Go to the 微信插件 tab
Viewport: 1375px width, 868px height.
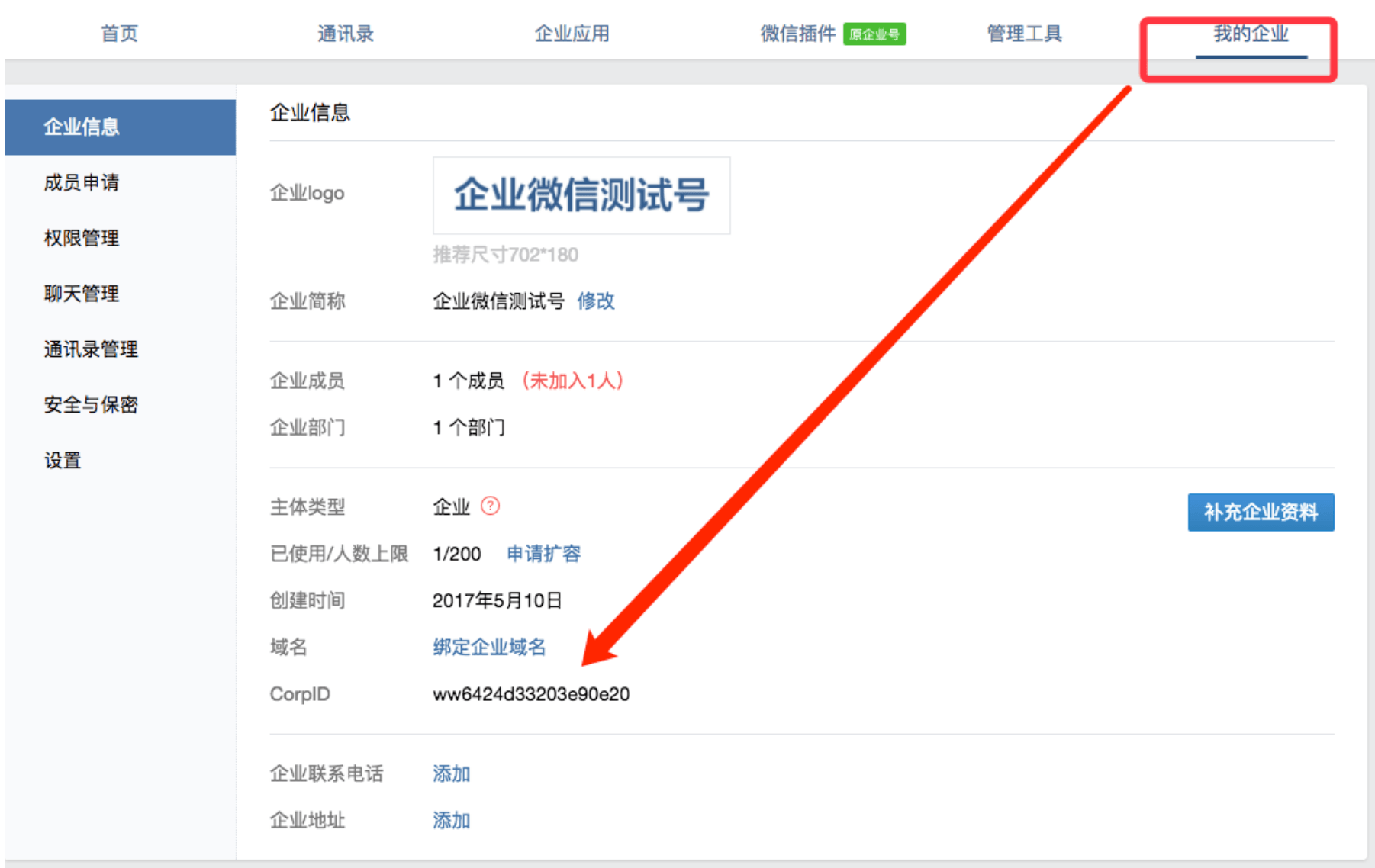(798, 34)
